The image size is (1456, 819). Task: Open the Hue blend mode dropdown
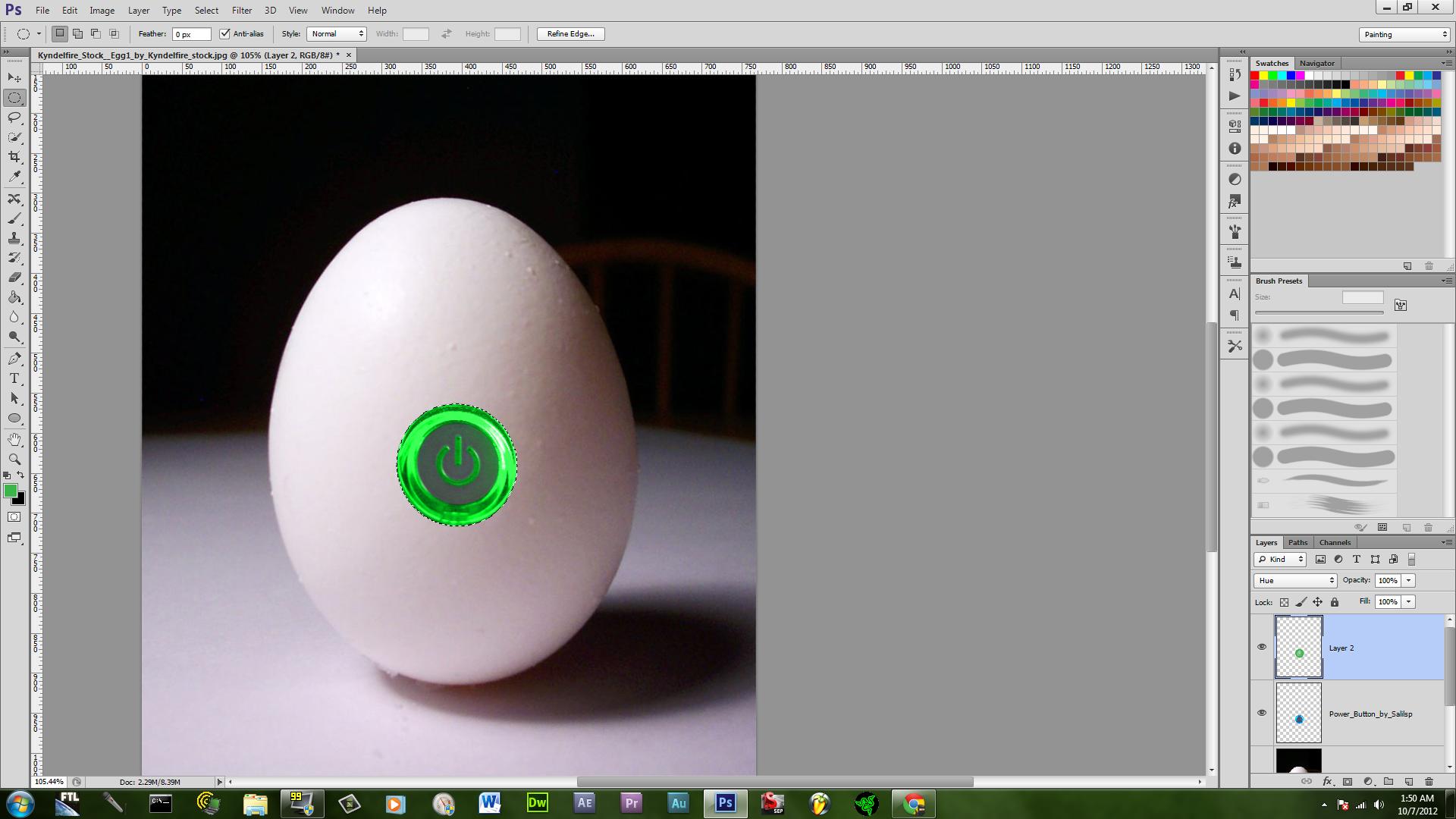[x=1294, y=581]
